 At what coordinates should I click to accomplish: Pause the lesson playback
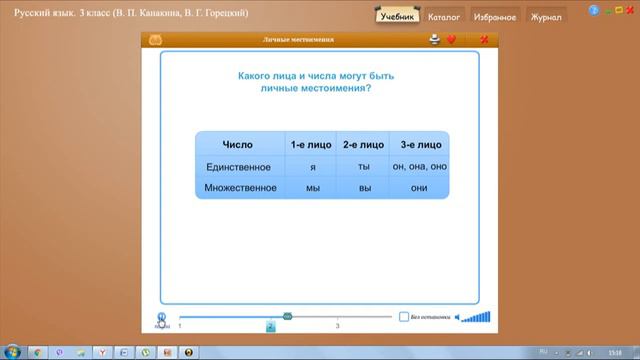coord(162,317)
